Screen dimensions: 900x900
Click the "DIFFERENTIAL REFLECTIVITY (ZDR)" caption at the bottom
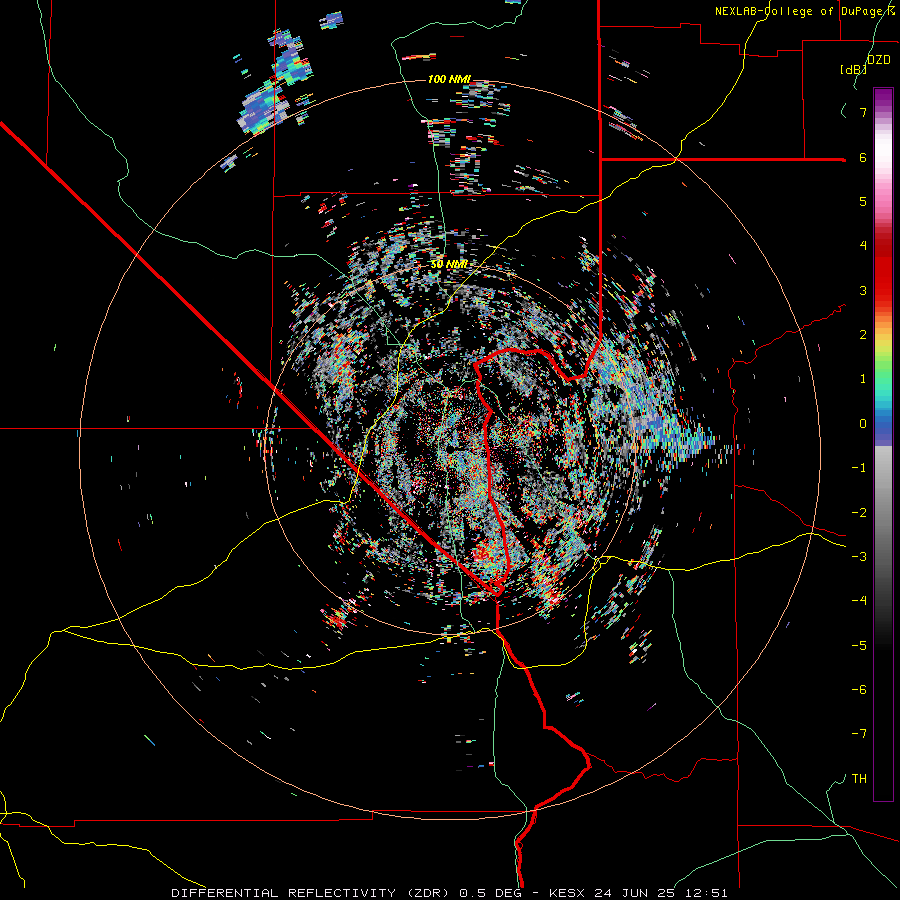pos(312,893)
